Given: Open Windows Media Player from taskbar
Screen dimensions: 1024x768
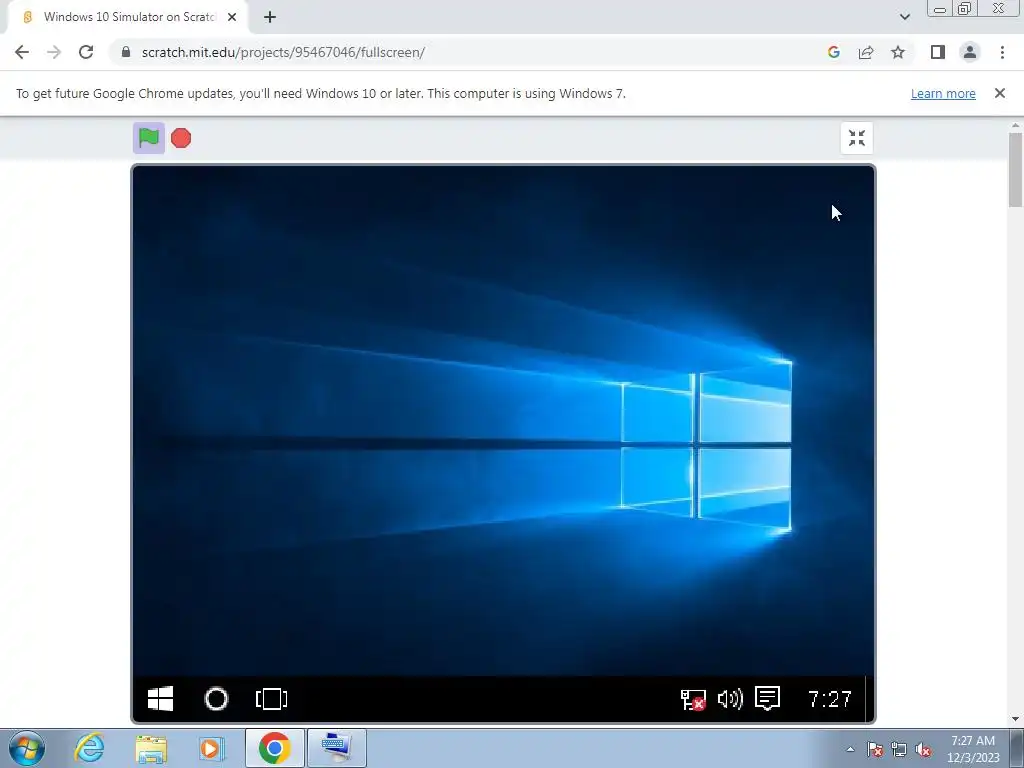Looking at the screenshot, I should point(211,748).
